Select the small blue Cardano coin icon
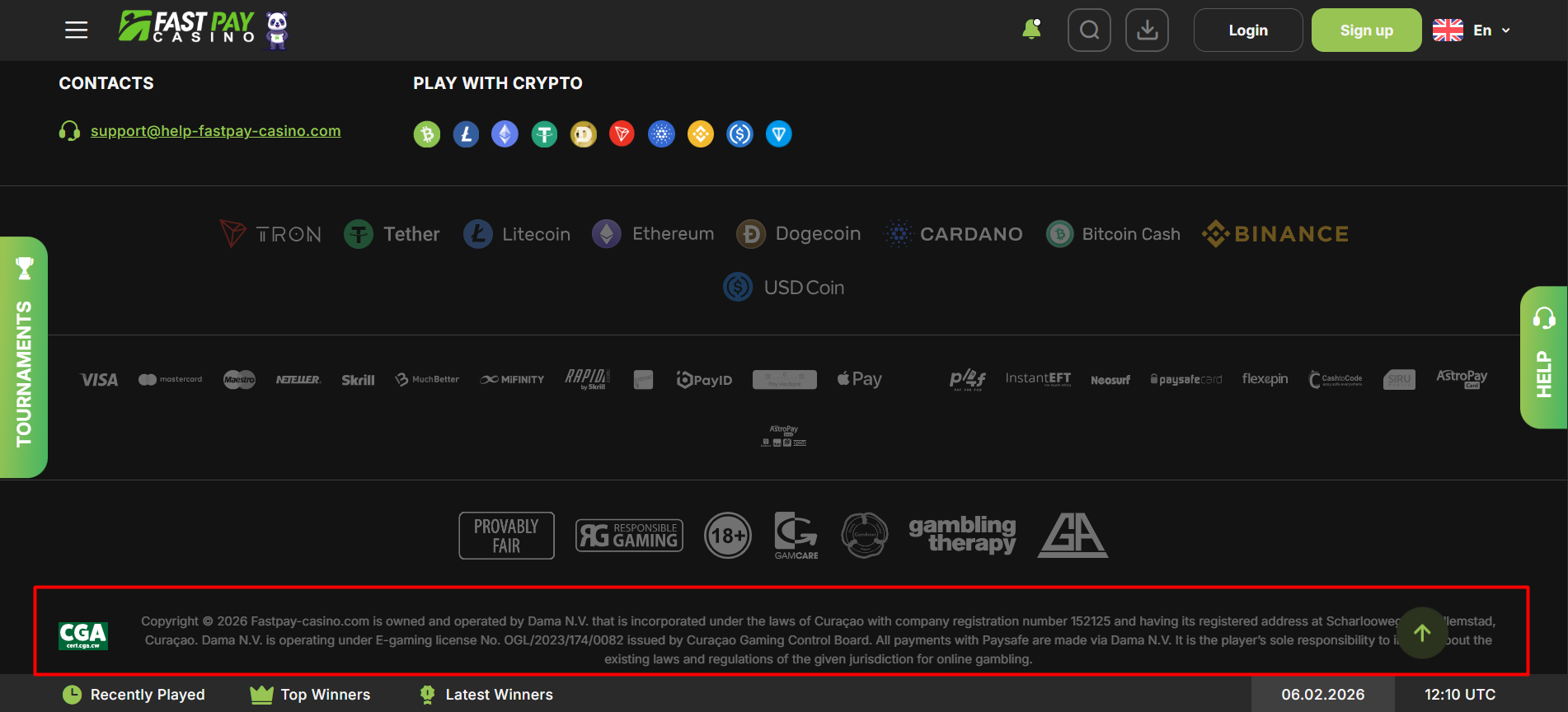This screenshot has height=712, width=1568. click(x=661, y=134)
